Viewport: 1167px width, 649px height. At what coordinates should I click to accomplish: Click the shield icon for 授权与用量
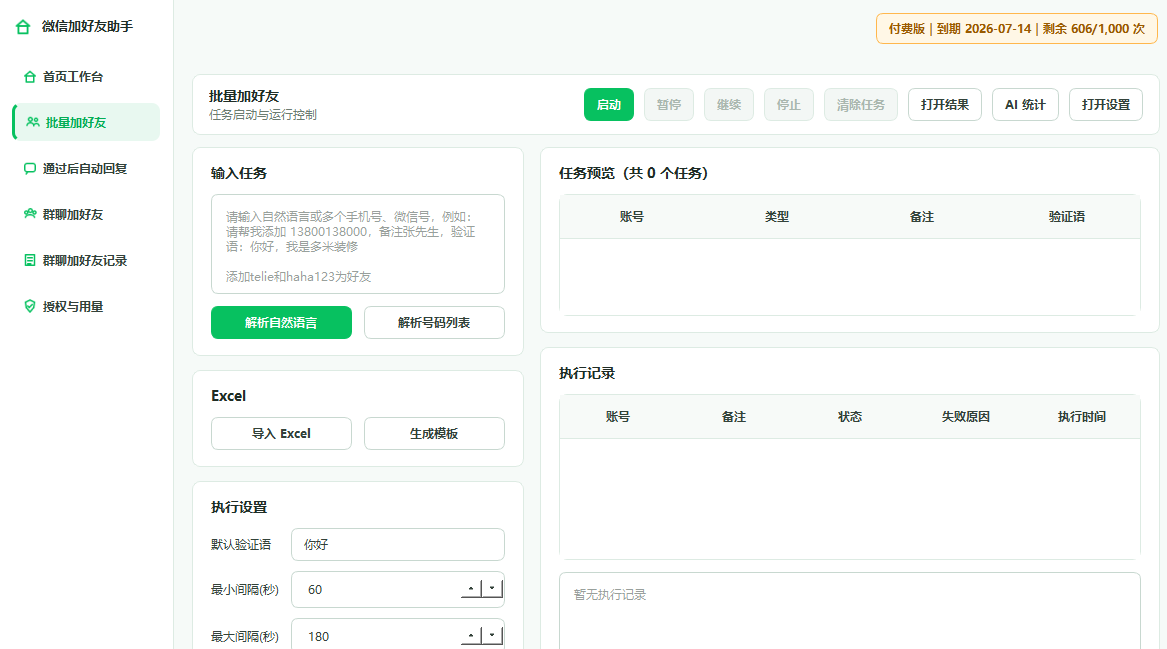pyautogui.click(x=30, y=306)
